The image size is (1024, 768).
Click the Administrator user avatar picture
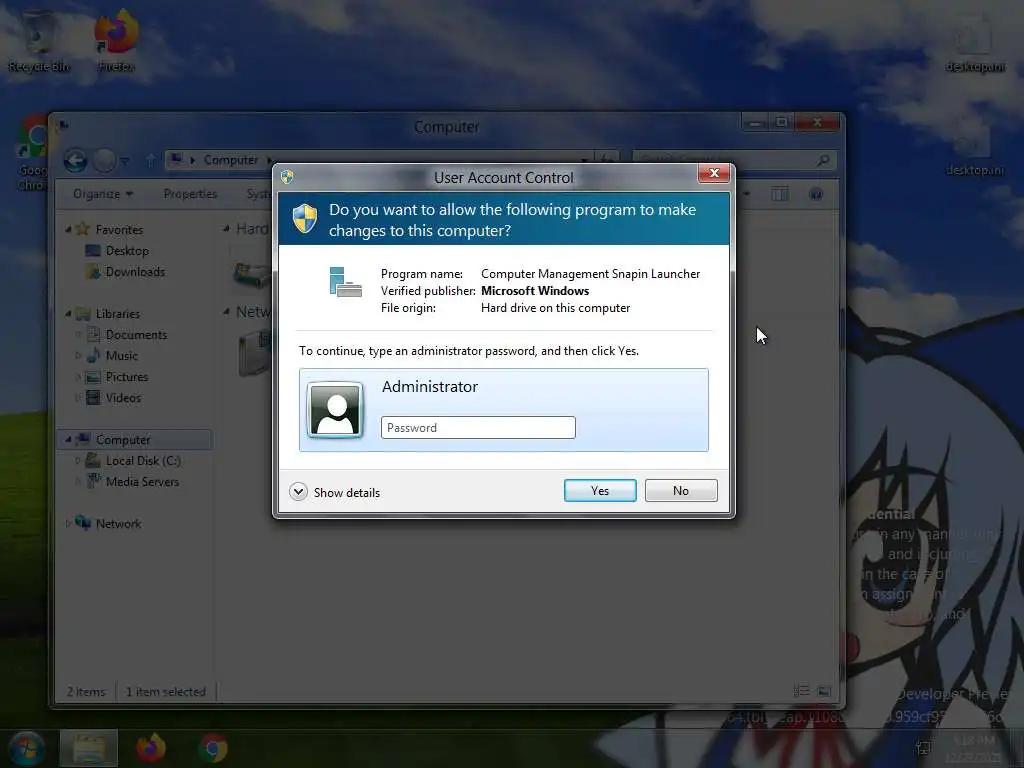click(335, 409)
